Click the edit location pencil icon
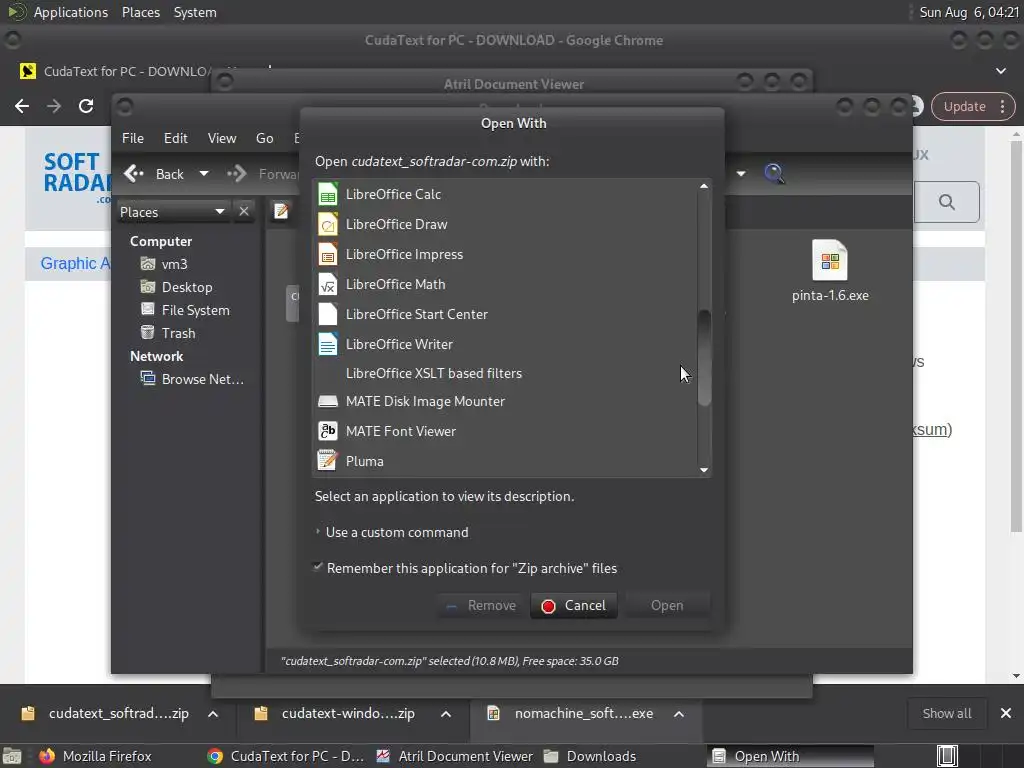Screen dimensions: 1024x768 (x=281, y=211)
